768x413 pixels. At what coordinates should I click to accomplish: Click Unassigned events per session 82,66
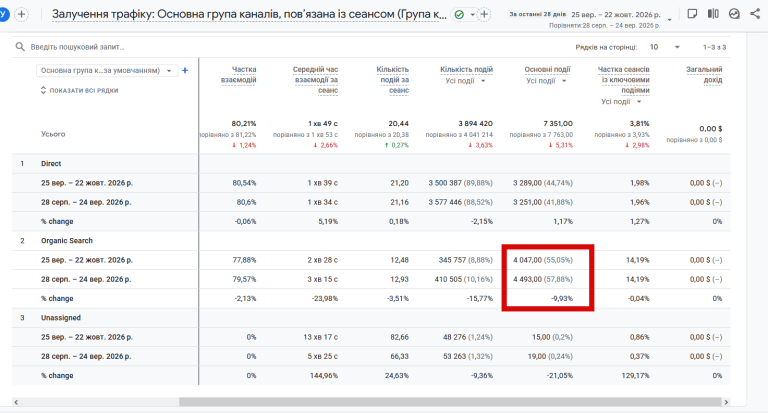[x=399, y=337]
